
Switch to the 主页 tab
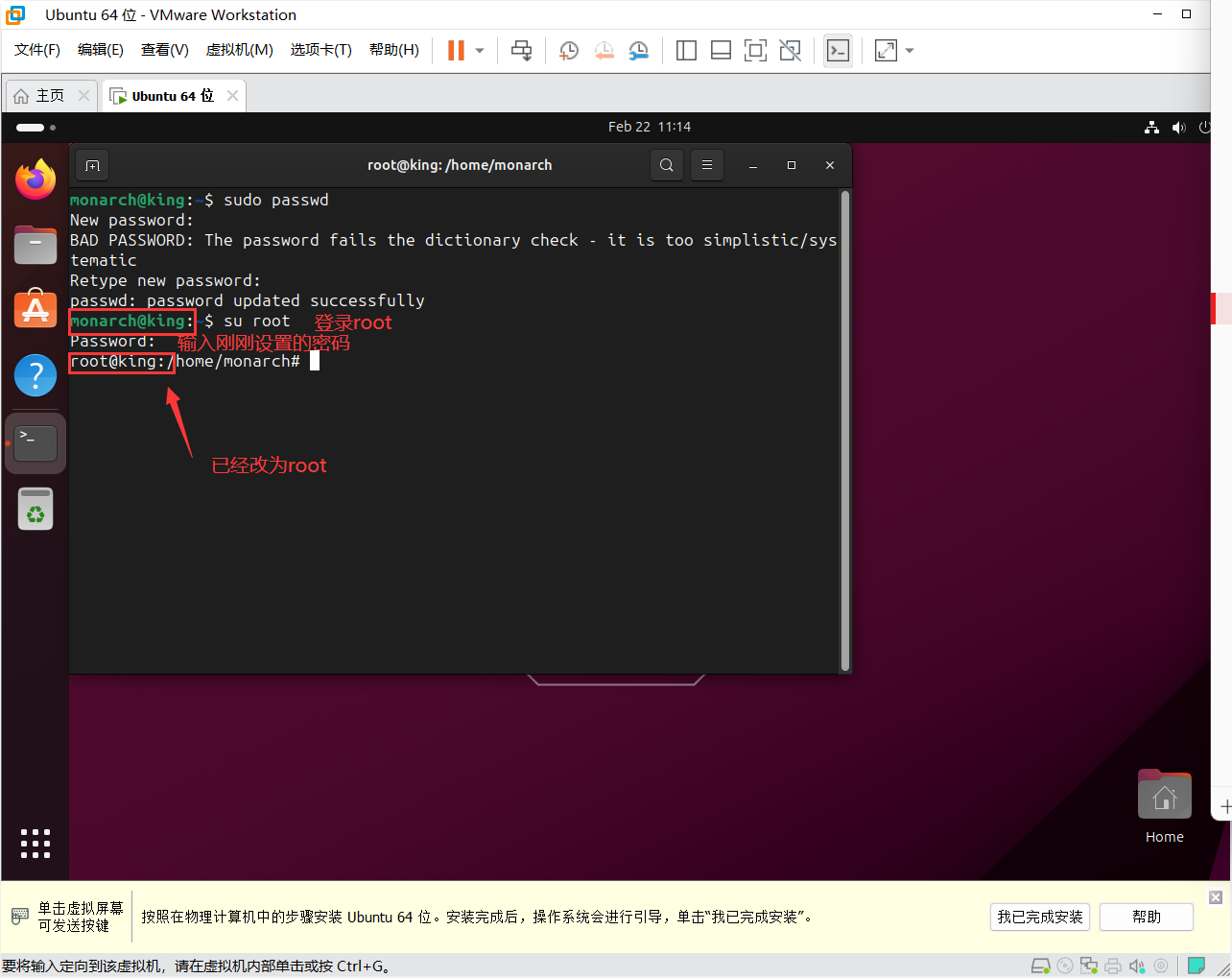pyautogui.click(x=46, y=95)
